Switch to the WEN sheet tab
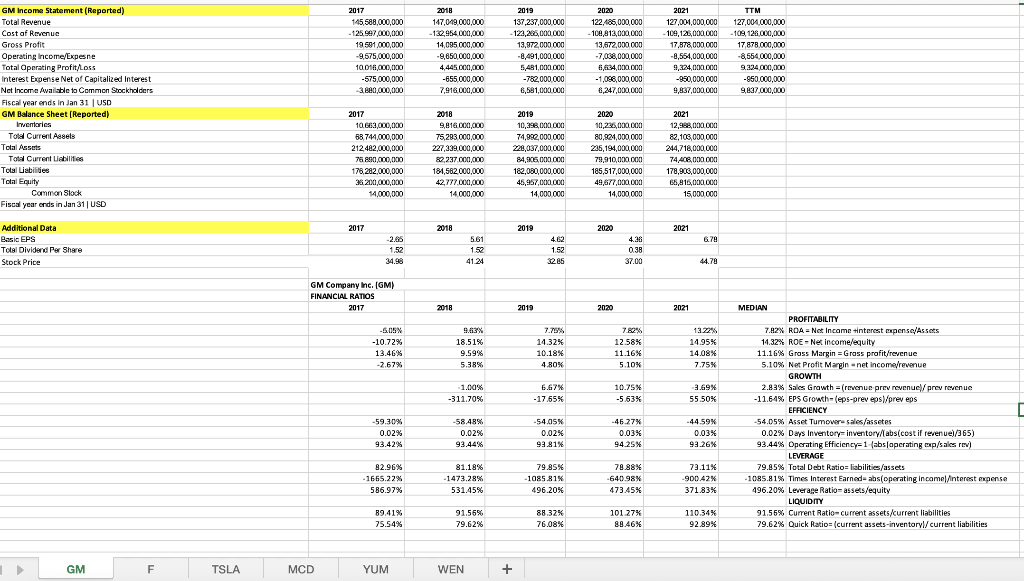The image size is (1024, 581). 450,568
